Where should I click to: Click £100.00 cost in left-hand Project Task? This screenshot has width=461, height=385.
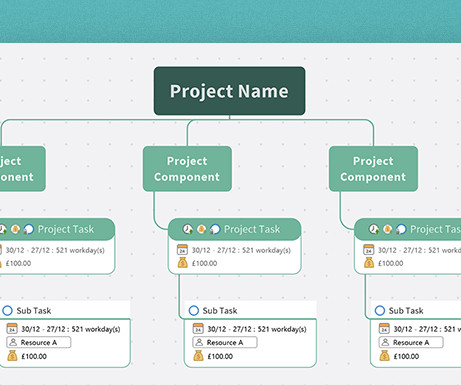(x=18, y=263)
